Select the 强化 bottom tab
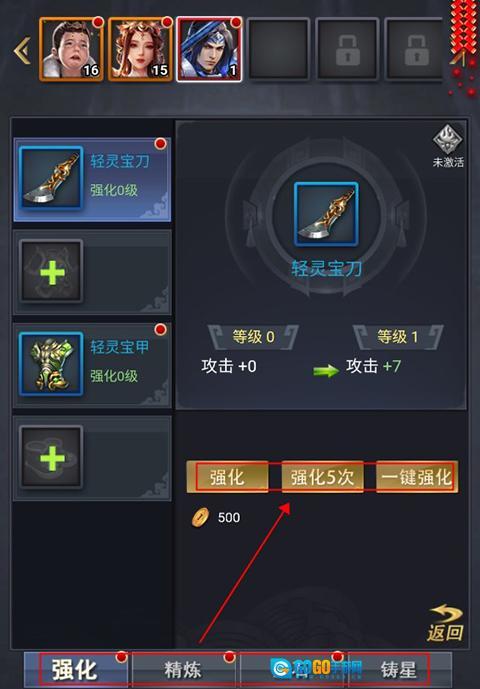Screen dimensions: 480x689 coord(76,670)
